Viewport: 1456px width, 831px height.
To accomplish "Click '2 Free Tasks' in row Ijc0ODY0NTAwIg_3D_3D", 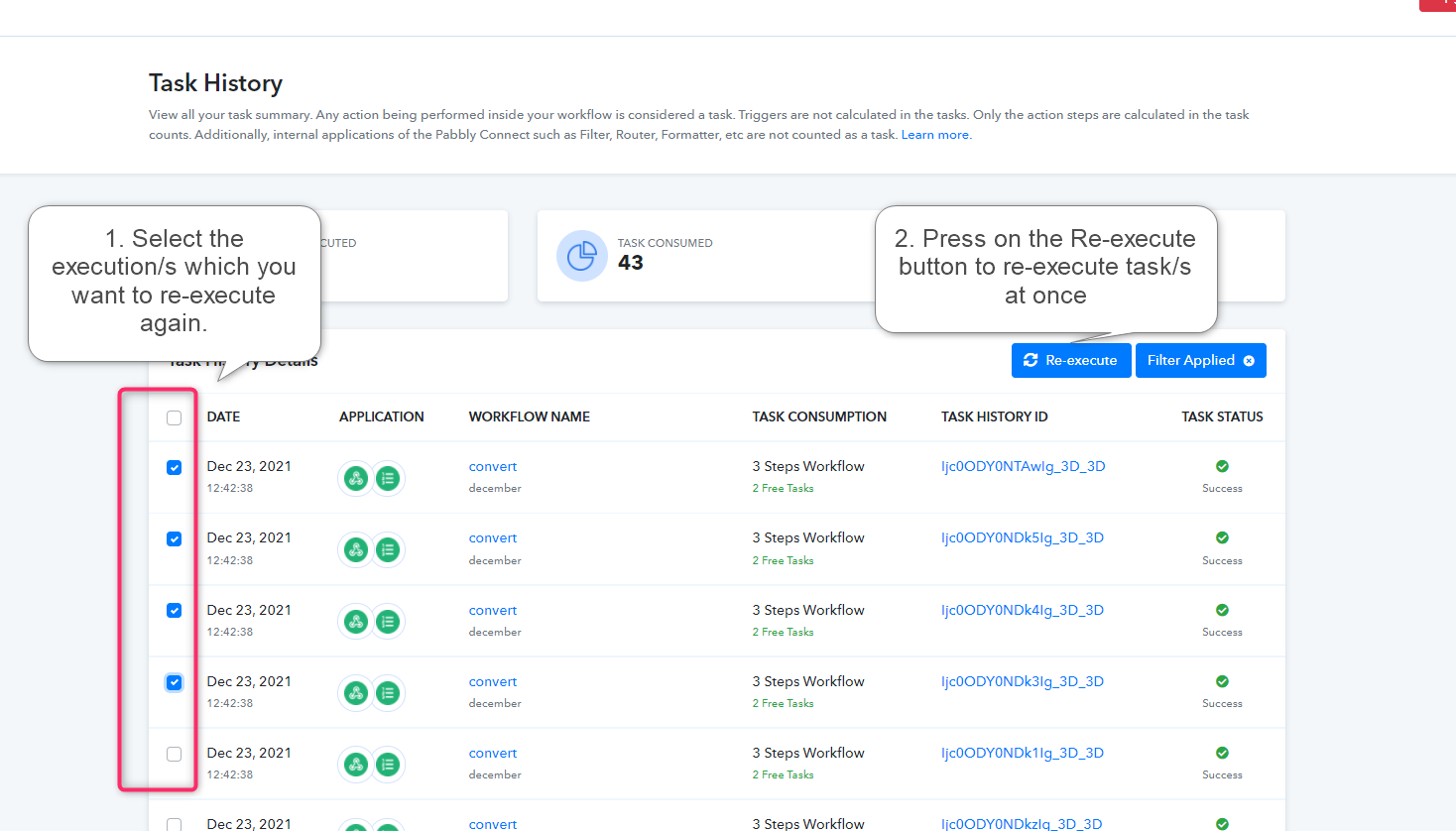I will click(783, 488).
